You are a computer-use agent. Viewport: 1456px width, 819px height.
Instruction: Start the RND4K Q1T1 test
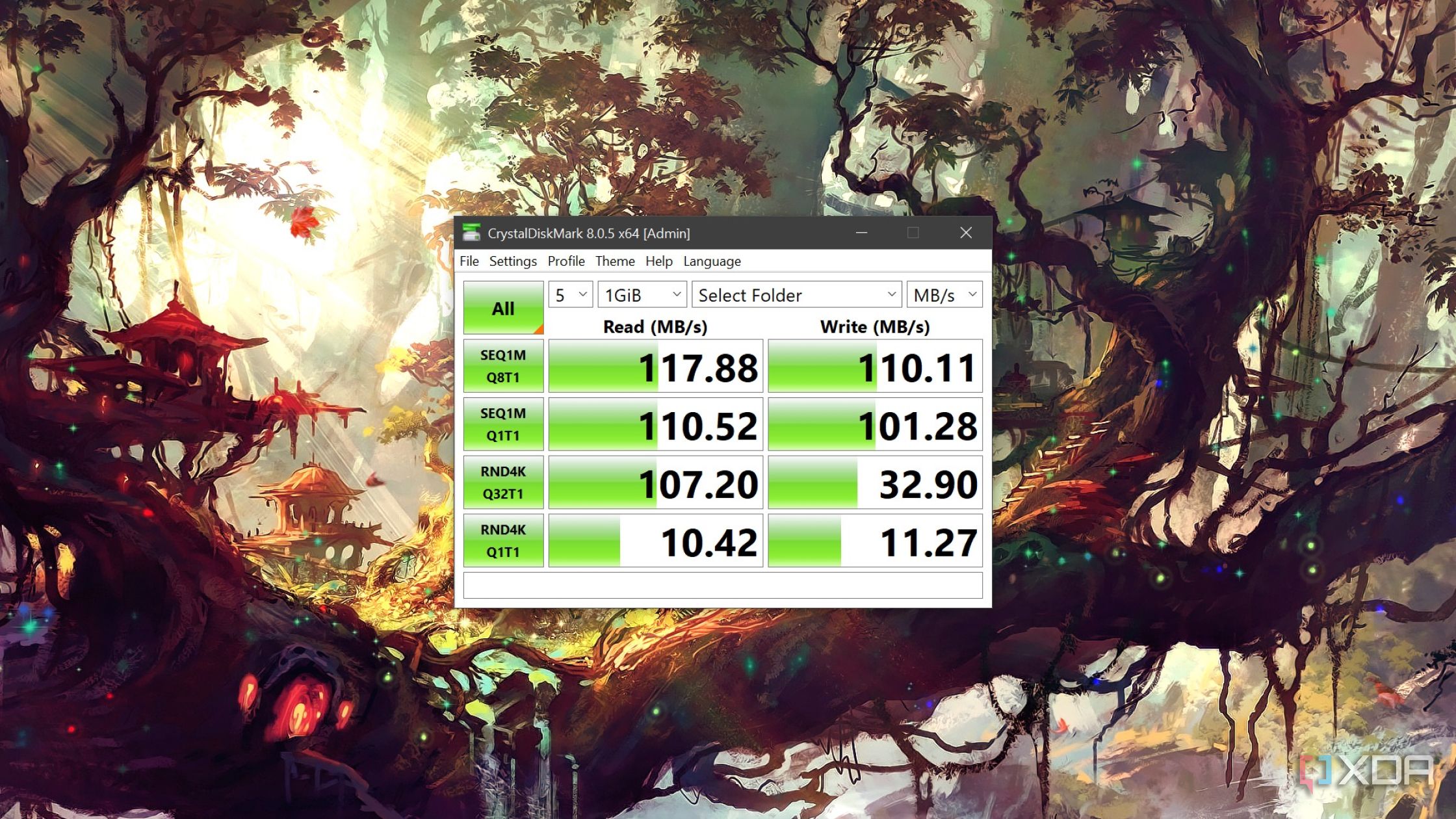click(x=503, y=541)
